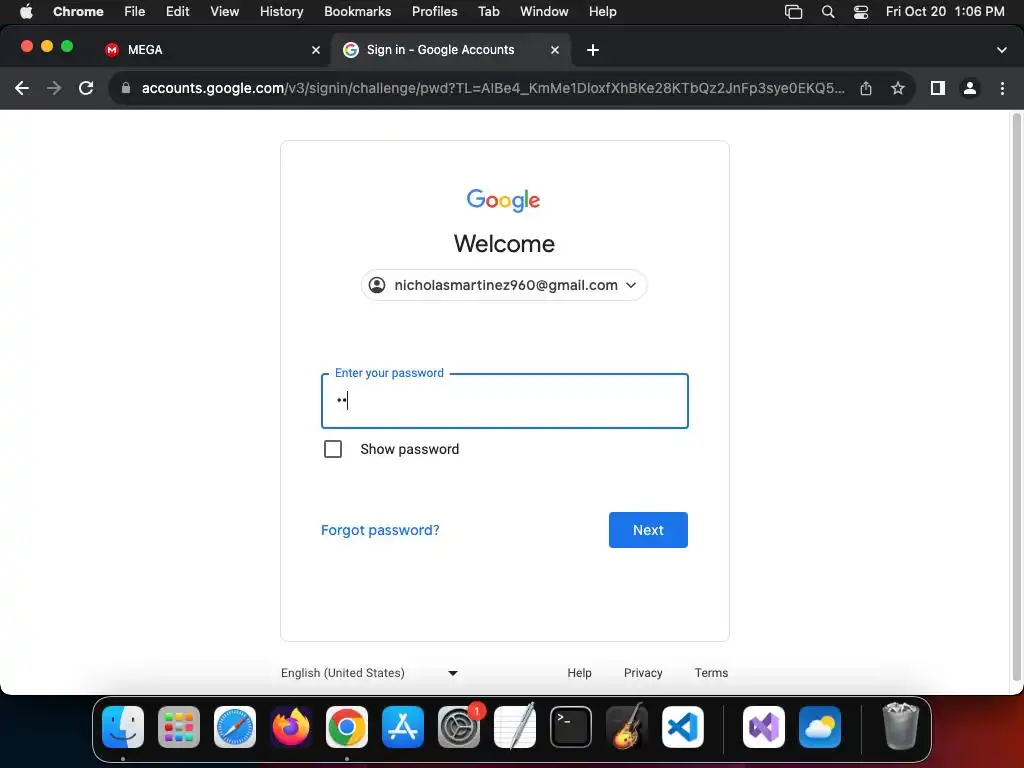The width and height of the screenshot is (1024, 768).
Task: Open the cloud weather app in dock
Action: point(820,726)
